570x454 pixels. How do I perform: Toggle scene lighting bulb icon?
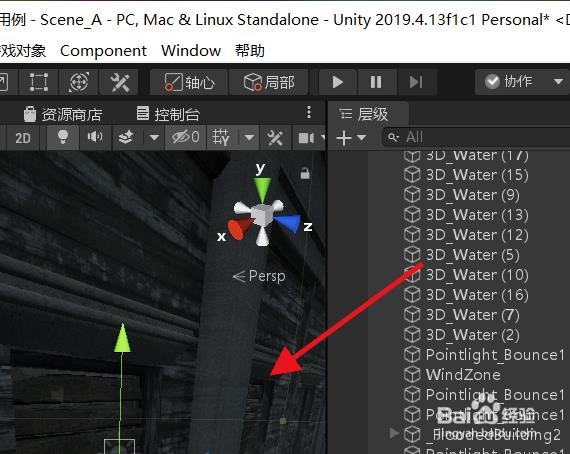[x=63, y=137]
